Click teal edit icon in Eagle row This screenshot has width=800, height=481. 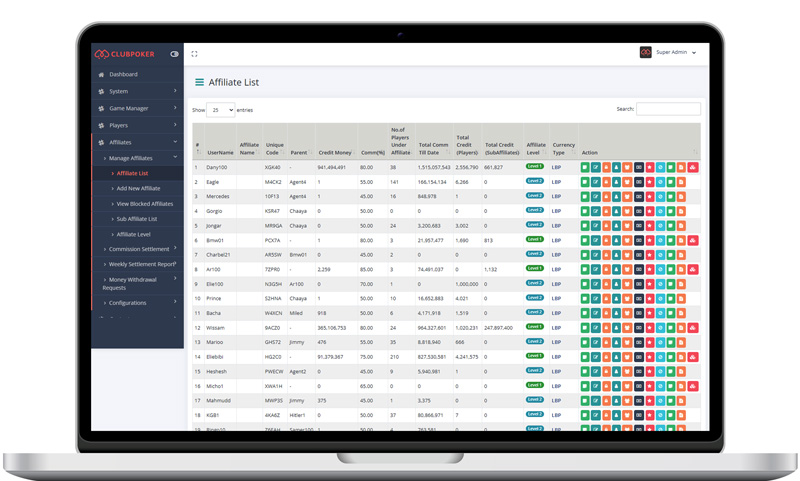tap(595, 182)
